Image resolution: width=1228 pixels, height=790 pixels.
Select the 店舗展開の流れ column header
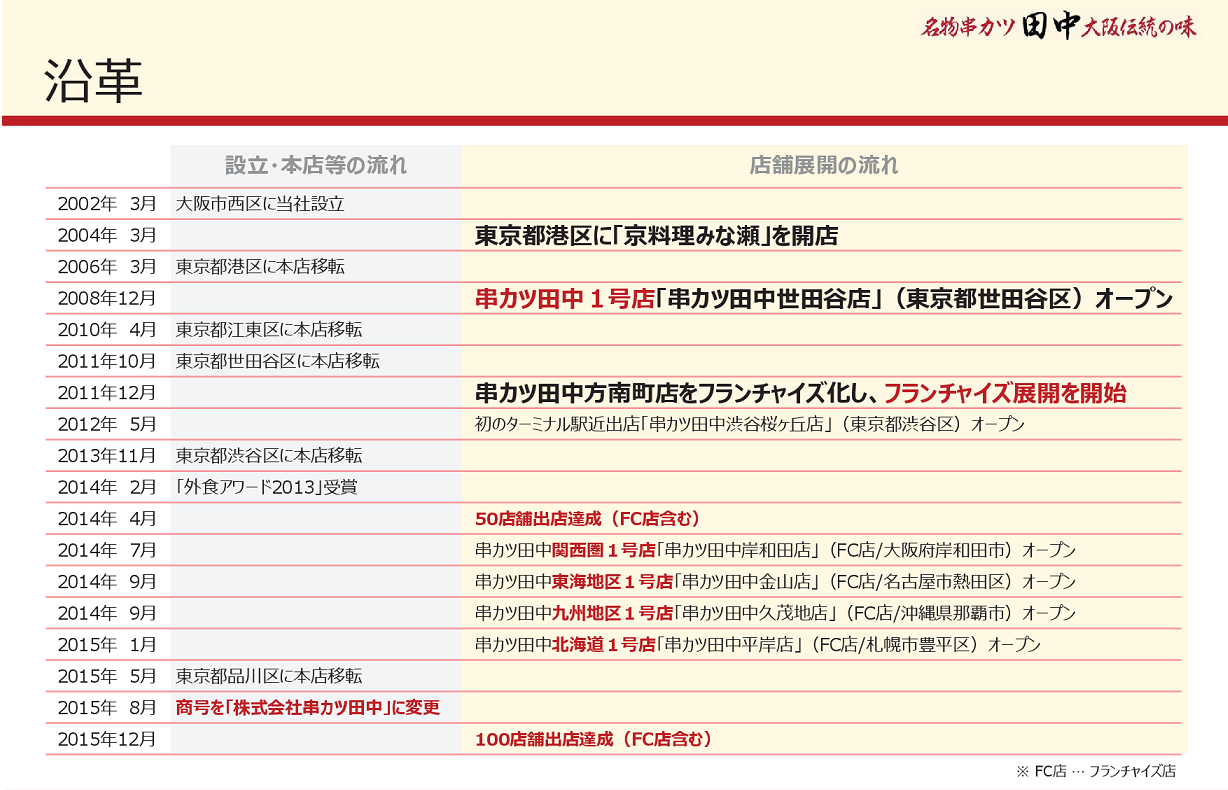pos(824,166)
